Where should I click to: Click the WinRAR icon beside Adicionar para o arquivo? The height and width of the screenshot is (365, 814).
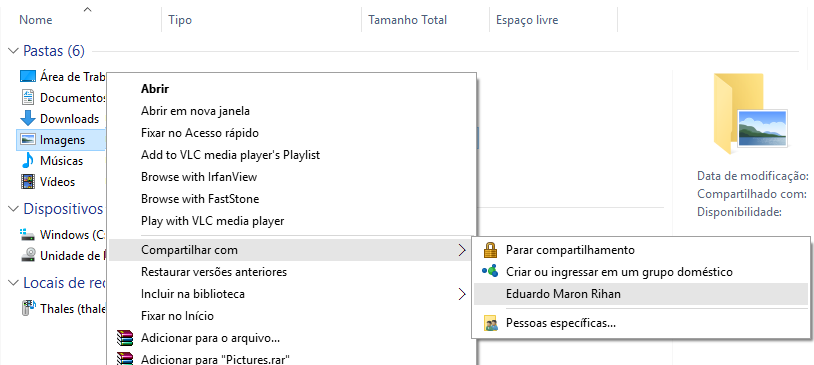click(125, 338)
